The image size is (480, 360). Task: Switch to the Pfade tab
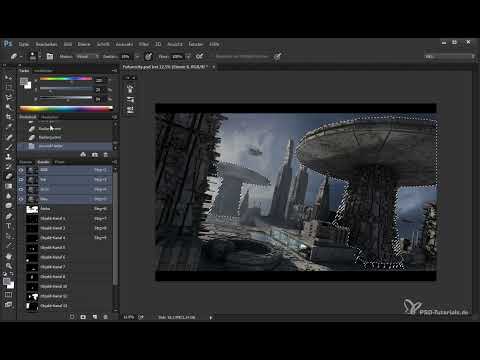click(59, 162)
